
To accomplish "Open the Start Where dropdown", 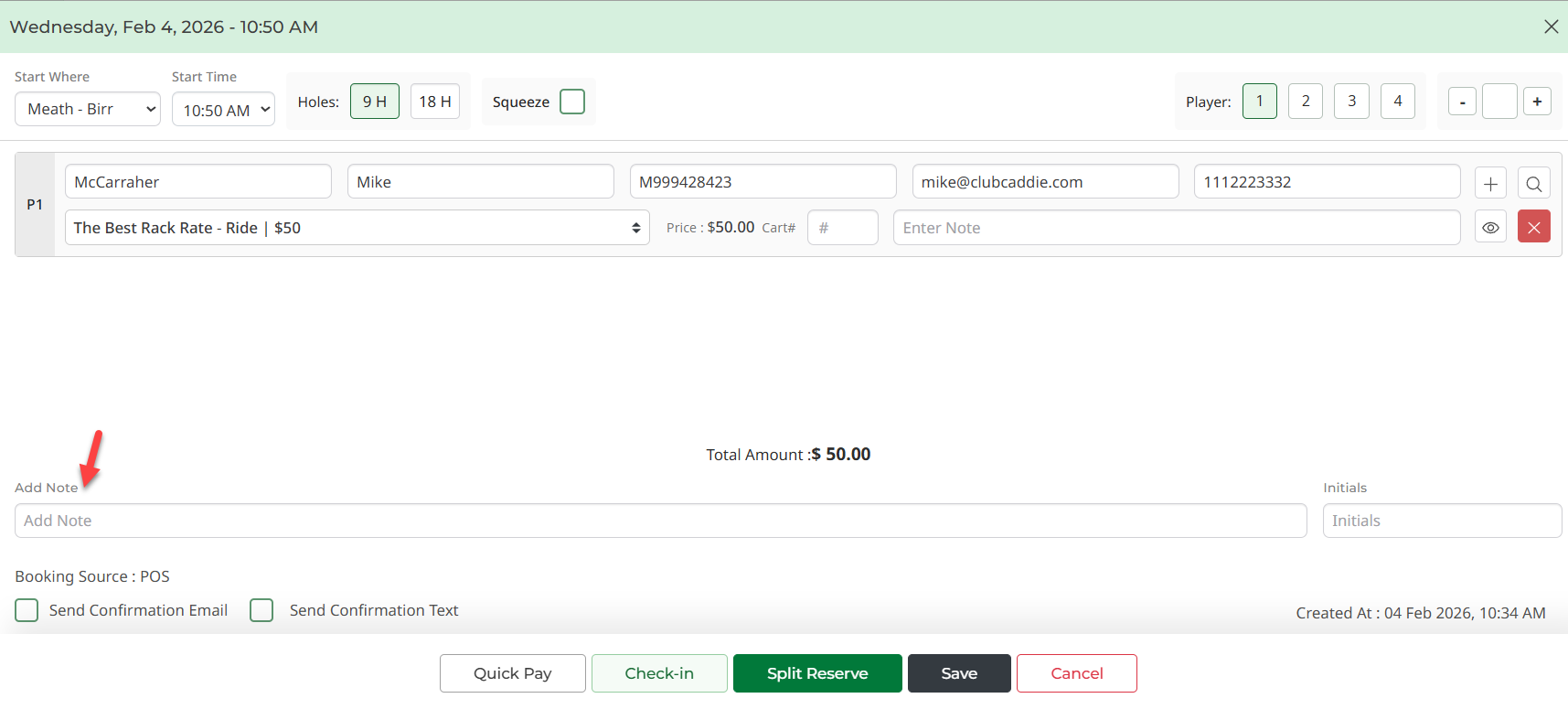I will pos(88,109).
